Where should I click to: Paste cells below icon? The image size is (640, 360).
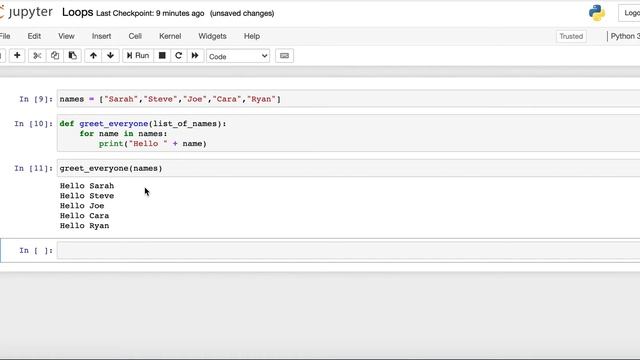73,56
